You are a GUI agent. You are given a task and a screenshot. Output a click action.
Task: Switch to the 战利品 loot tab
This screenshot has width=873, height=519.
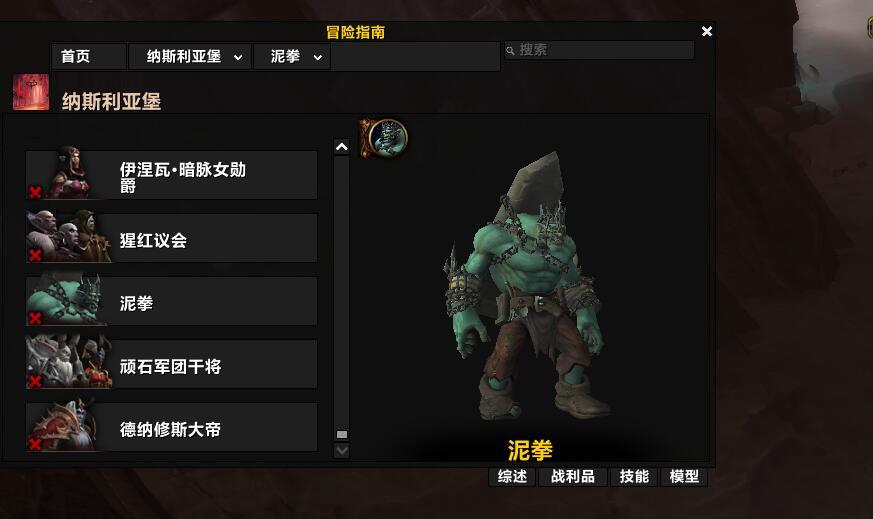[x=573, y=477]
